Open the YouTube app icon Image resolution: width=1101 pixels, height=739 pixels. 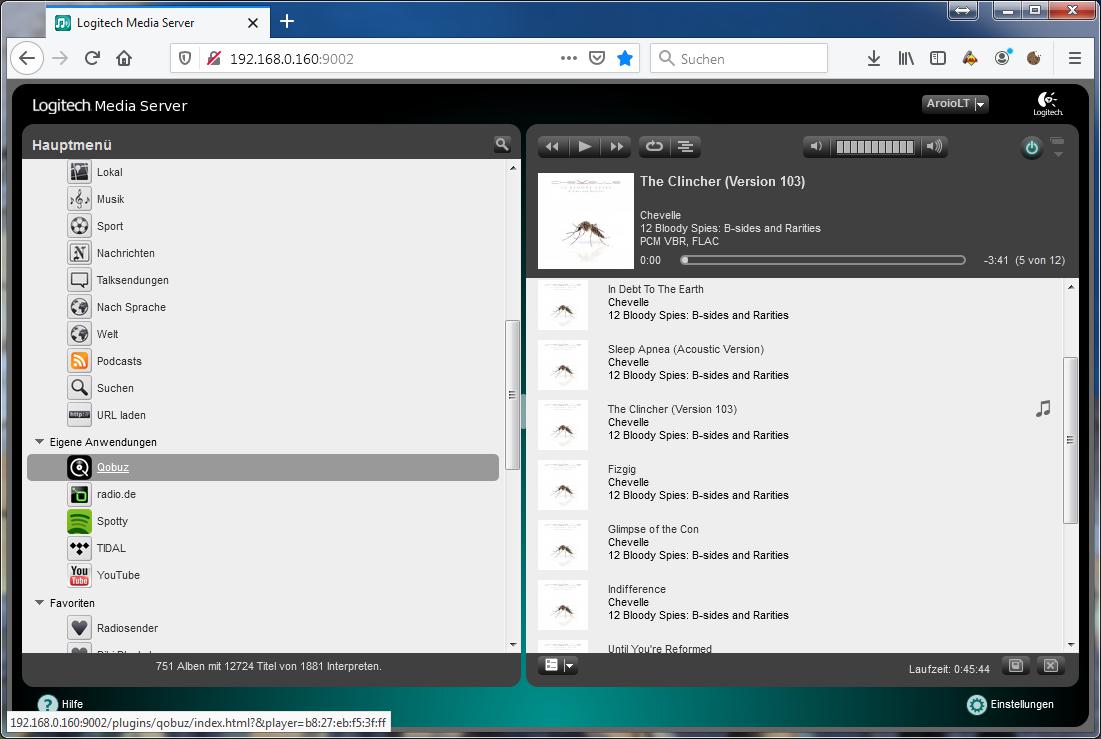coord(79,575)
